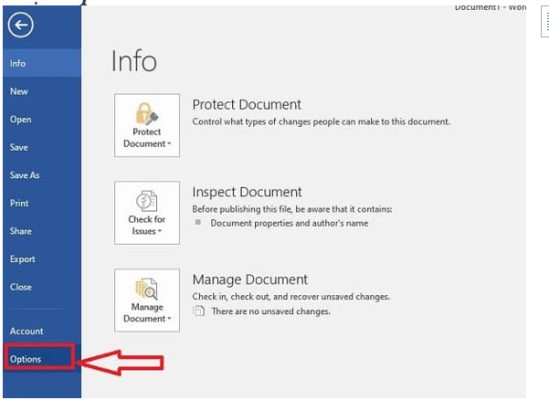Viewport: 549px width, 400px height.
Task: Select the Info tab in sidebar
Action: click(x=42, y=63)
